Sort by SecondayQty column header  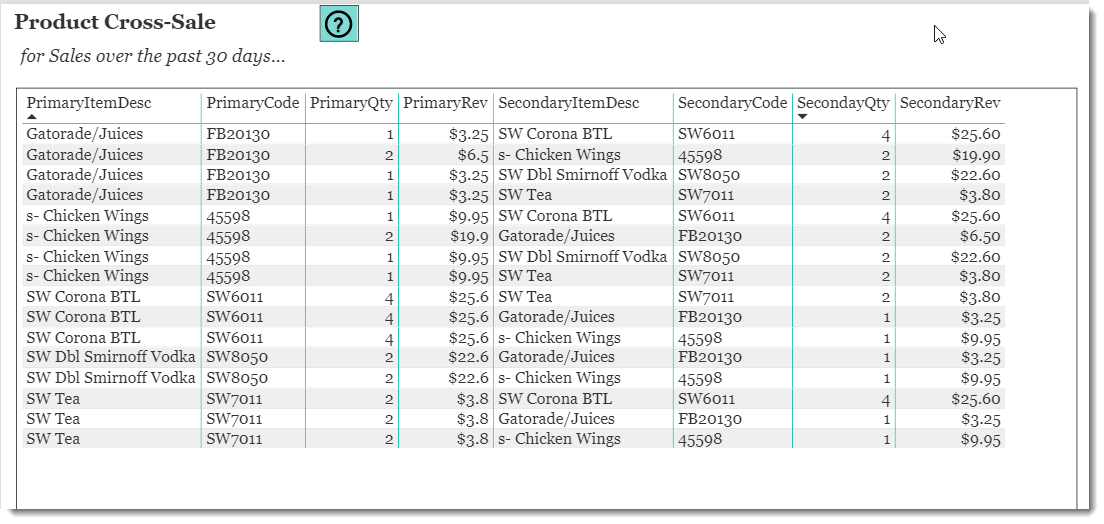(843, 103)
